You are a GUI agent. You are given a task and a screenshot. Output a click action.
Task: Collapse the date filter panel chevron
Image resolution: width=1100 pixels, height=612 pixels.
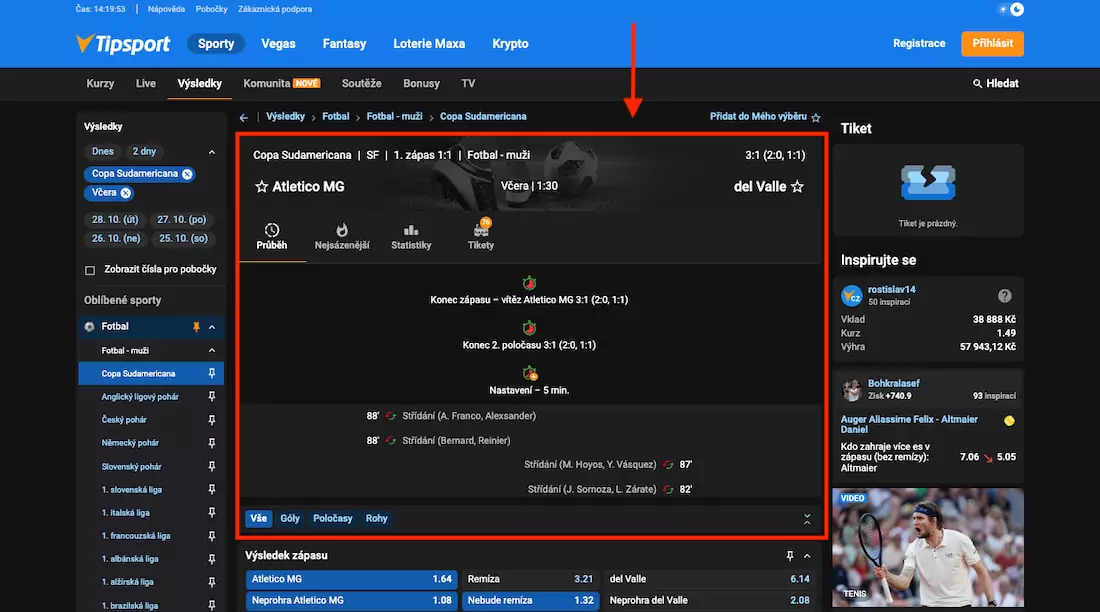click(210, 151)
